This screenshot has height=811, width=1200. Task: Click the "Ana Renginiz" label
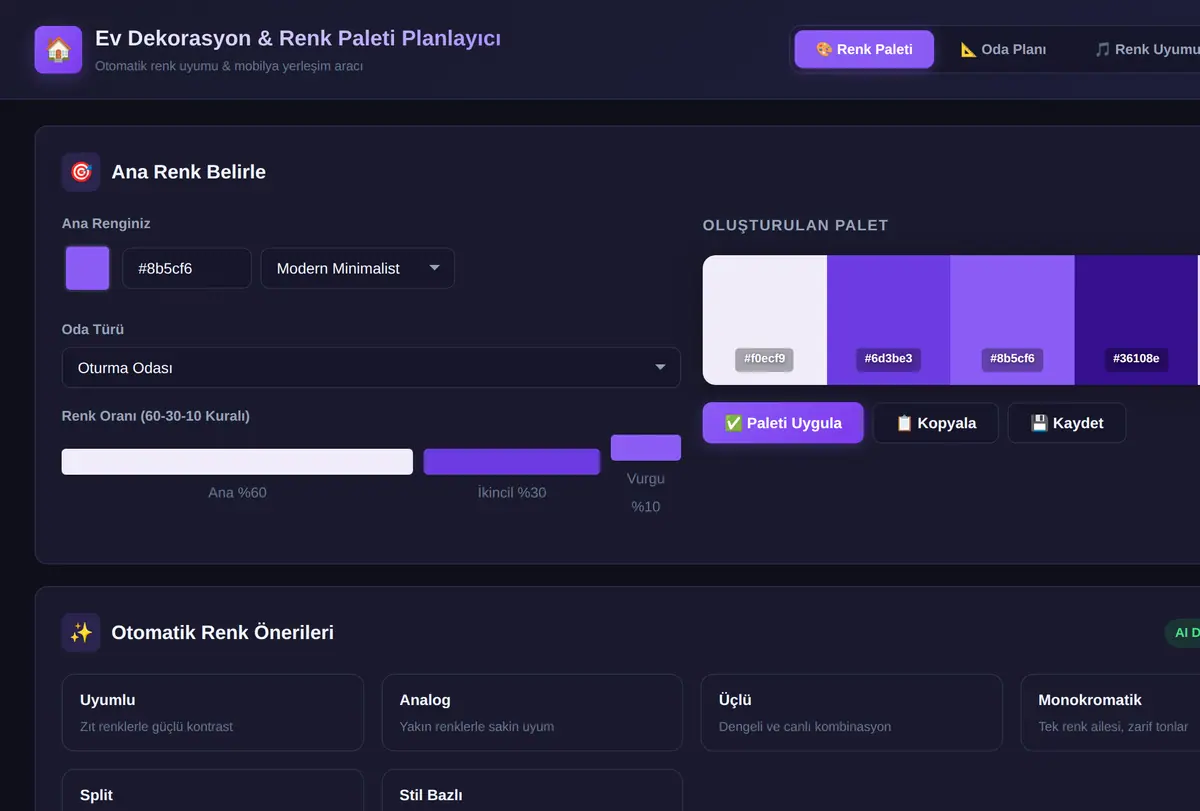106,223
